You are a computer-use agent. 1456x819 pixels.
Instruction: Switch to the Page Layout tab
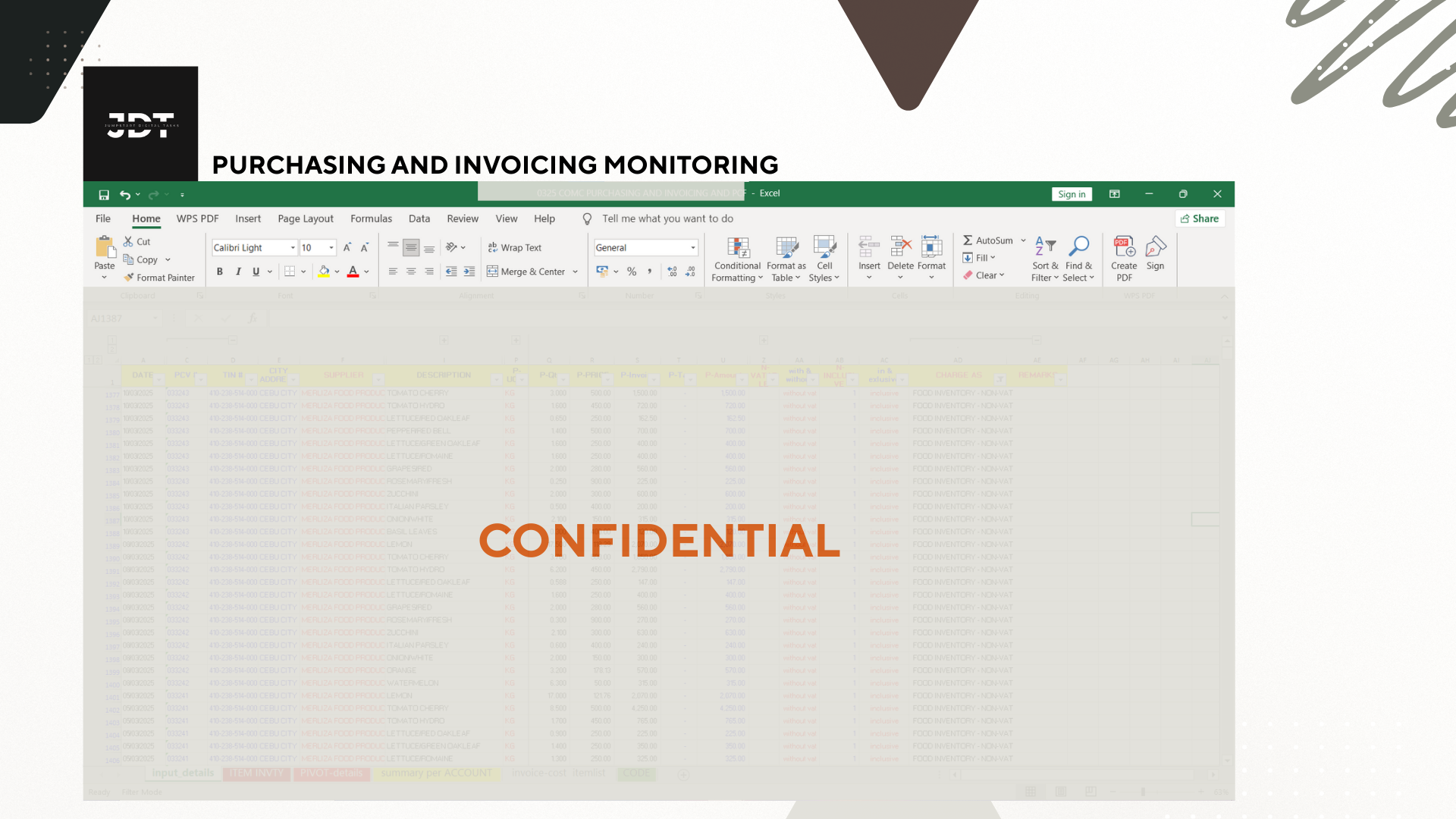point(306,219)
